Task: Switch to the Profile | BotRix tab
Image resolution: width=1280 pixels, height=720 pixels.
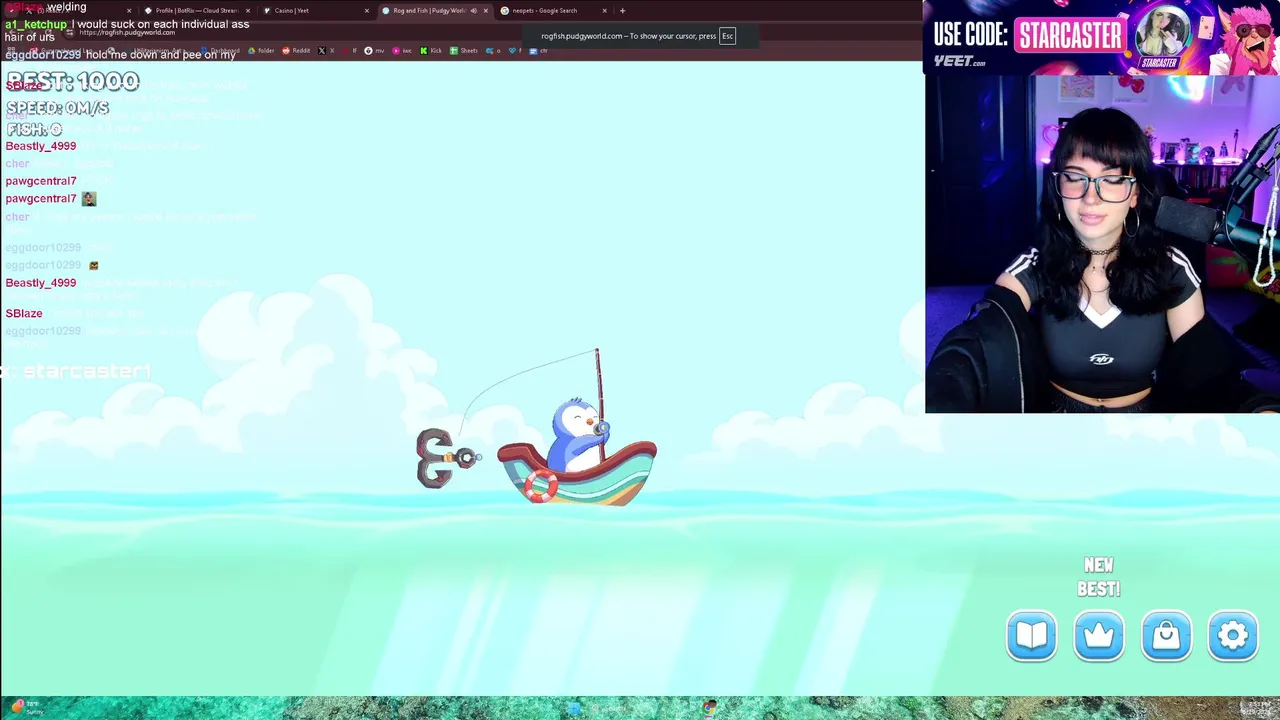Action: click(x=197, y=11)
